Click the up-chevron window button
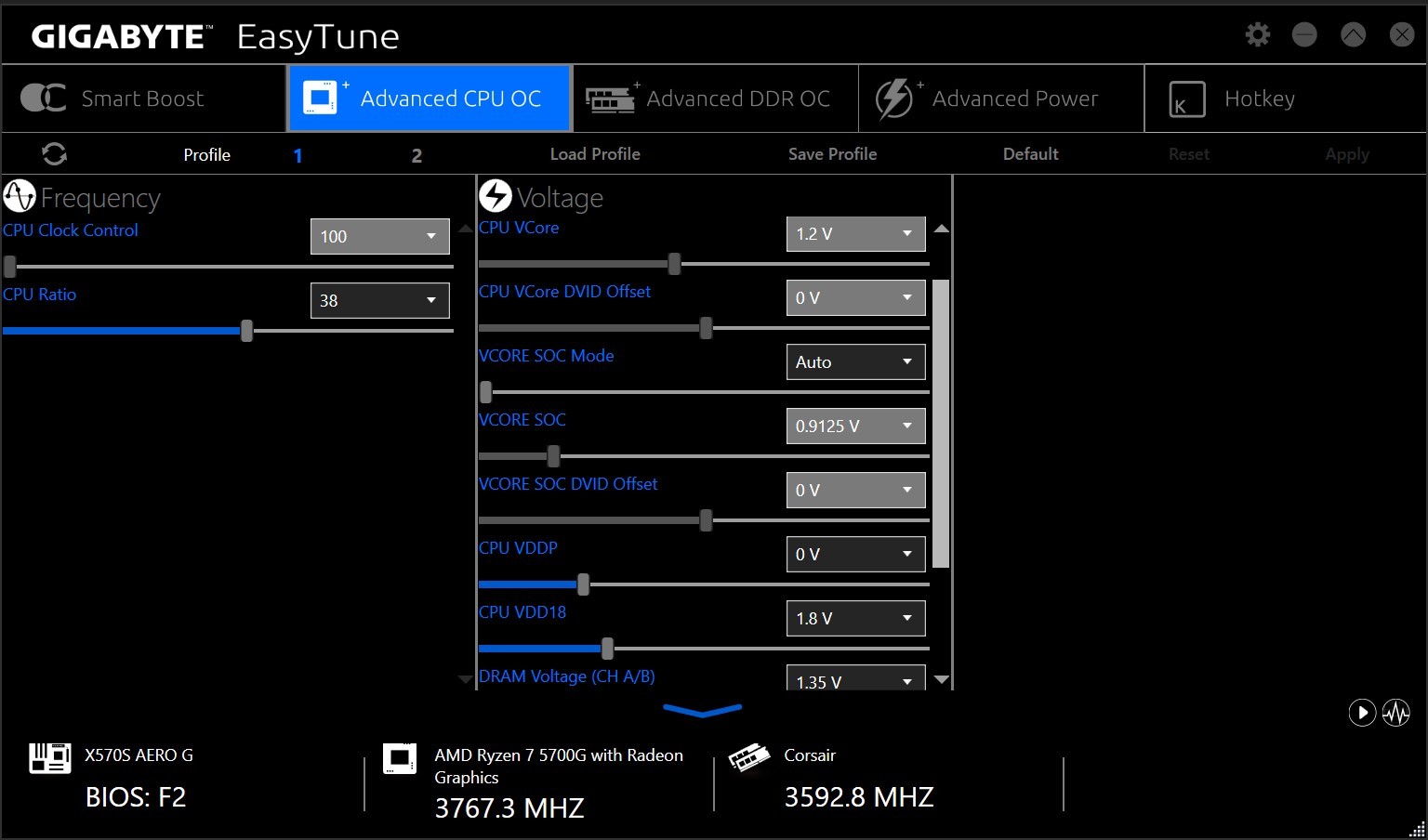Screen dimensions: 1428x840 (1354, 35)
